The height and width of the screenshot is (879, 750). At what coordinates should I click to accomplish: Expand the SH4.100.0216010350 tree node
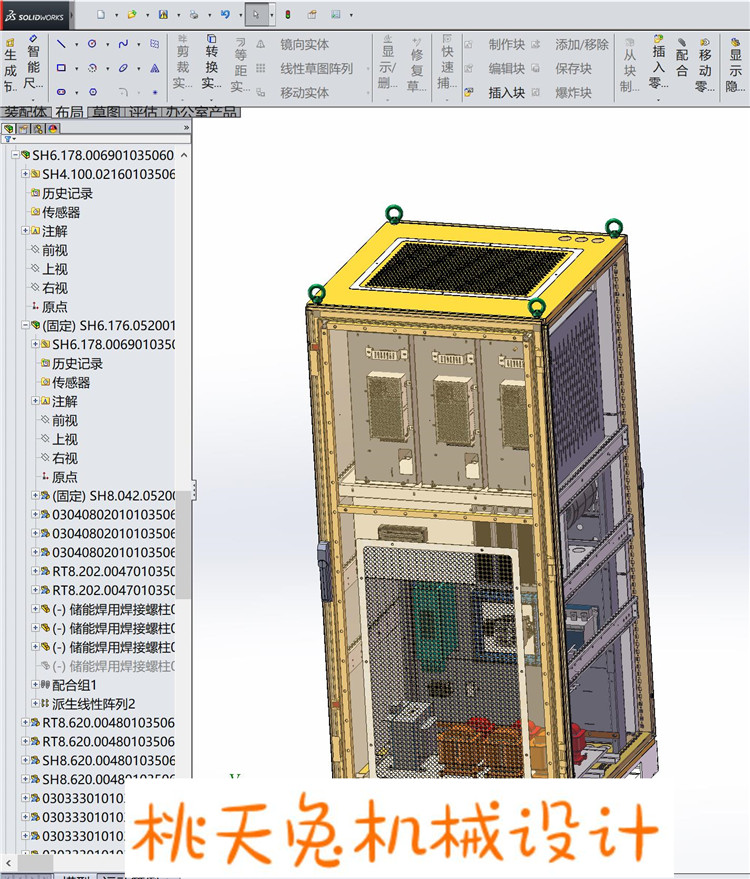[x=25, y=173]
